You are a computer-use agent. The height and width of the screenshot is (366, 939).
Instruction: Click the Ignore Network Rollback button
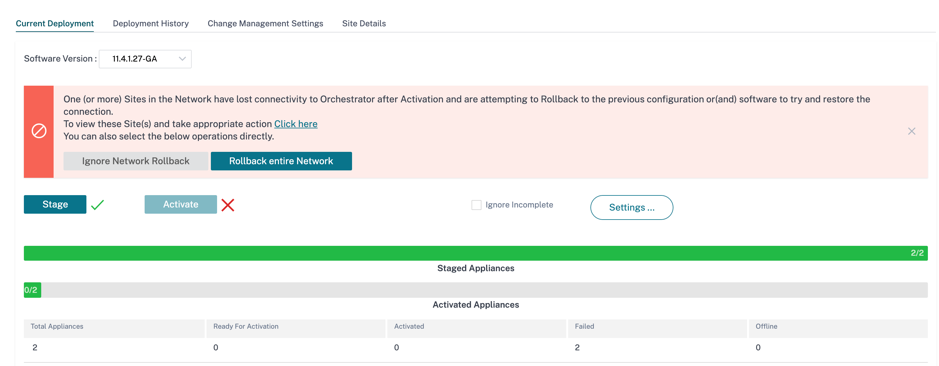point(136,161)
